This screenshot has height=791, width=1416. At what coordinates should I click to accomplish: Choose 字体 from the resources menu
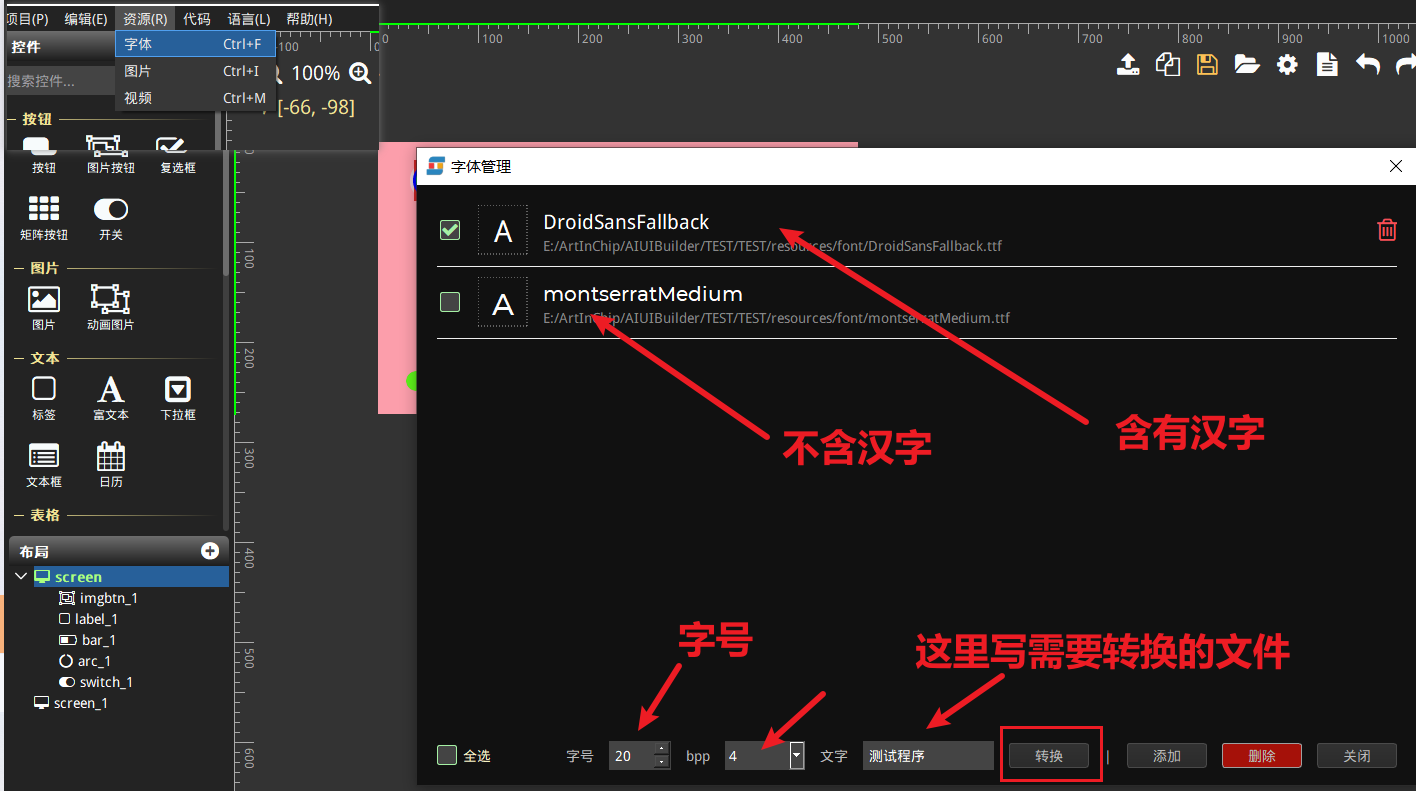click(195, 44)
